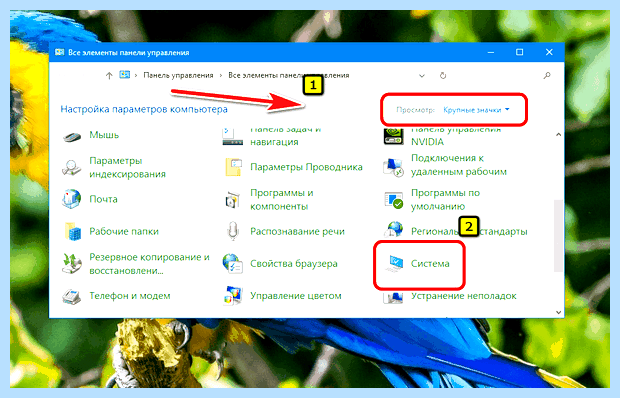Open the Параметры Проводника link

(x=306, y=167)
